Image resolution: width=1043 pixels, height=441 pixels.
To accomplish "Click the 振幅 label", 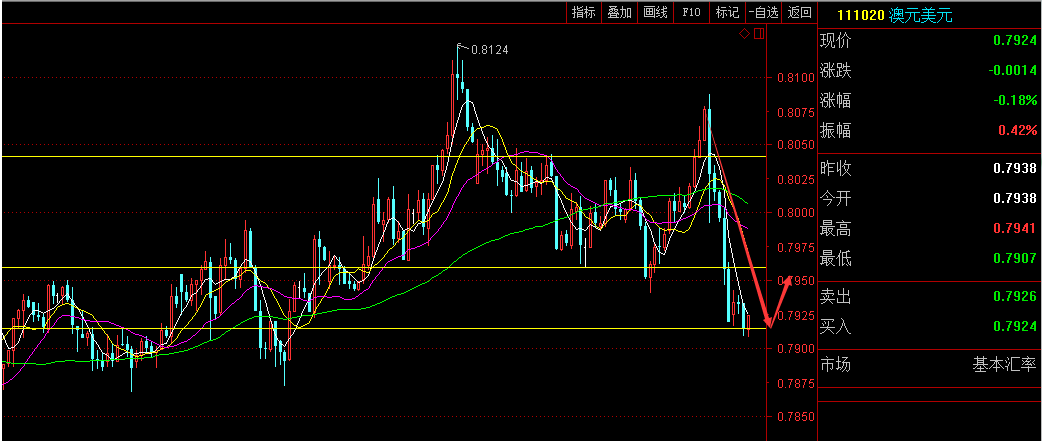I will coord(835,130).
